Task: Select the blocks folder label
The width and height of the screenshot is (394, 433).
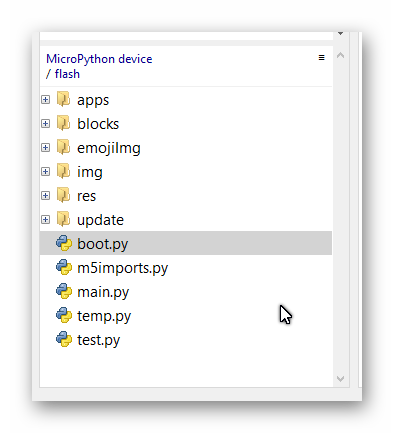Action: coord(98,124)
